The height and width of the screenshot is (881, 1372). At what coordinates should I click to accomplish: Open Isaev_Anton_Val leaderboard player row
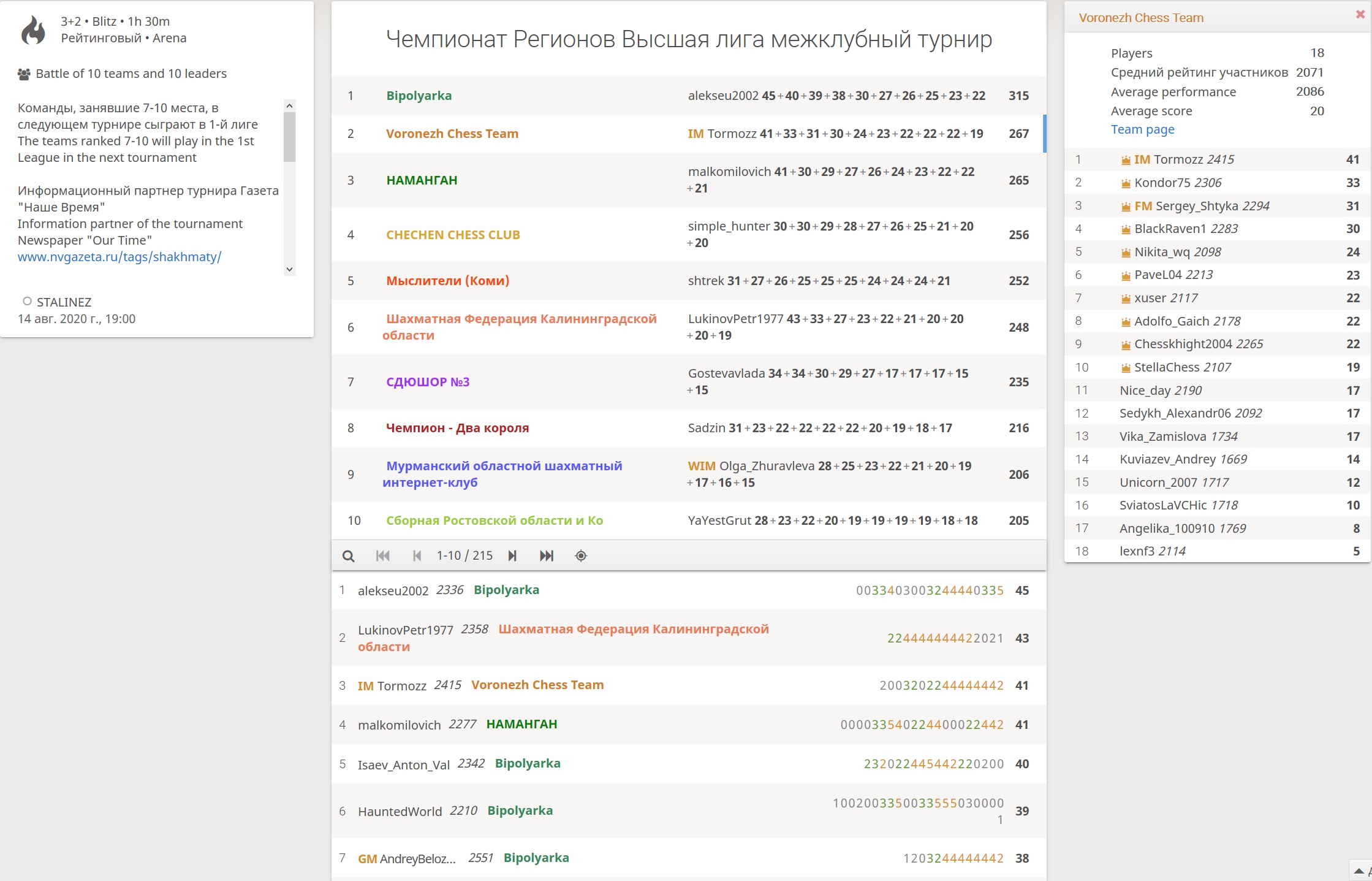pyautogui.click(x=689, y=764)
